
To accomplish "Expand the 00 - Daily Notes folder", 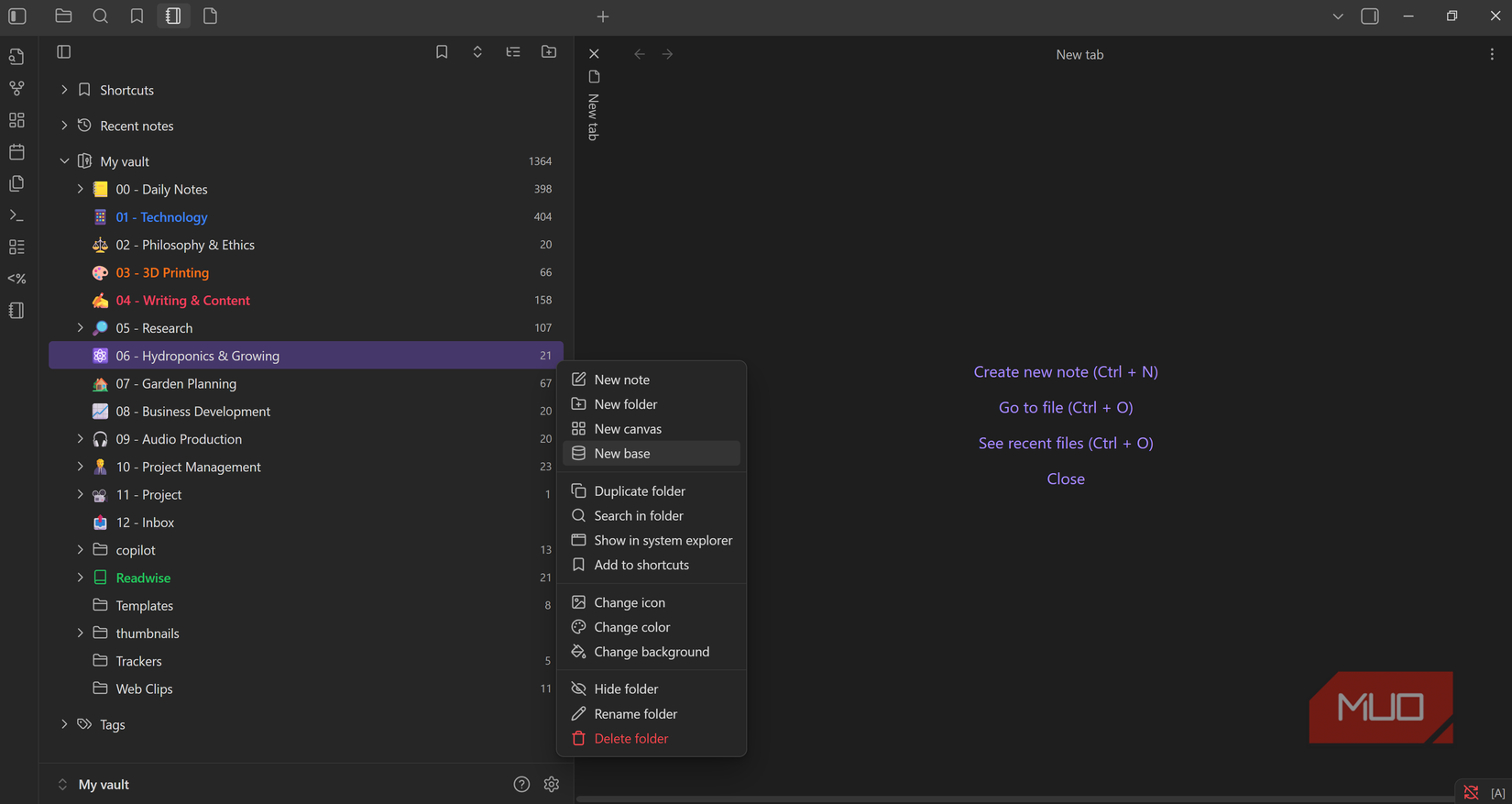I will 80,189.
